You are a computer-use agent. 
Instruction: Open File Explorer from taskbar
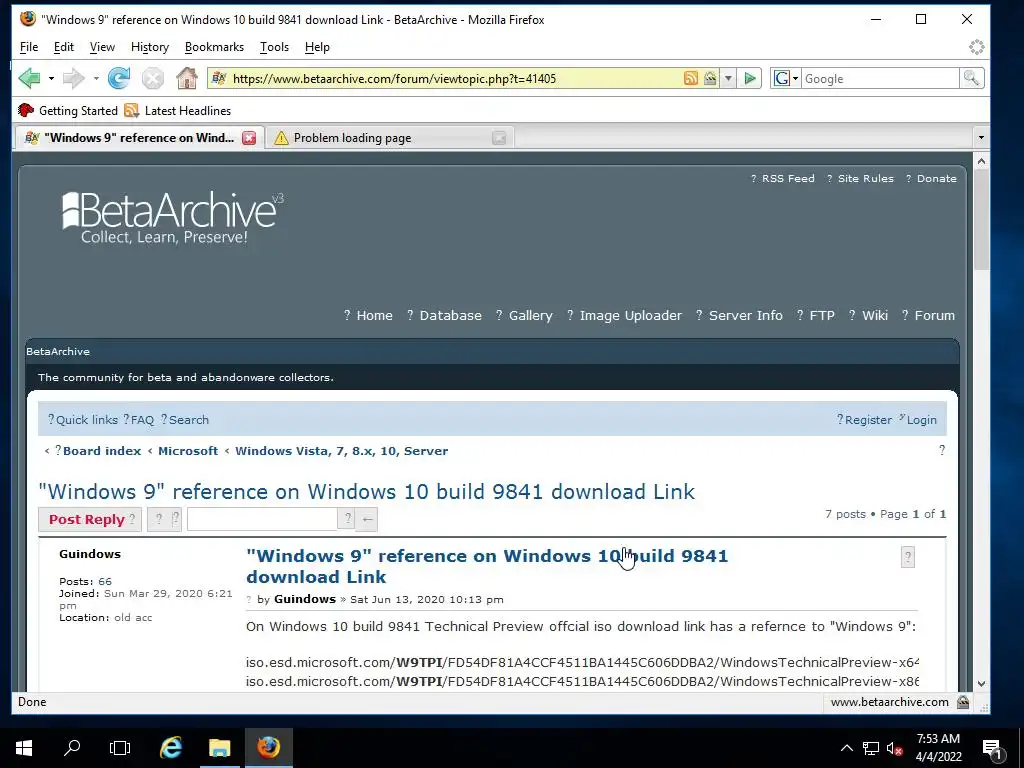219,747
